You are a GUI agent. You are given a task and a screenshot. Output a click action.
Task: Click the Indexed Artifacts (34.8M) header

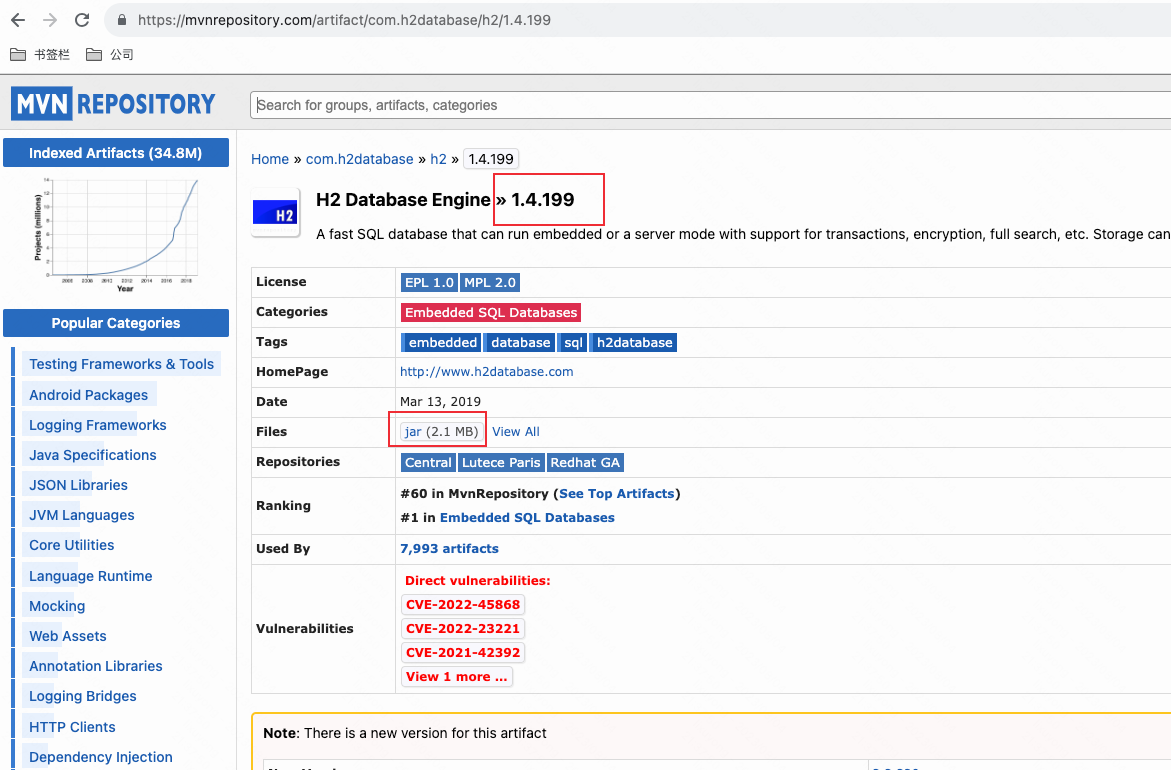click(116, 153)
